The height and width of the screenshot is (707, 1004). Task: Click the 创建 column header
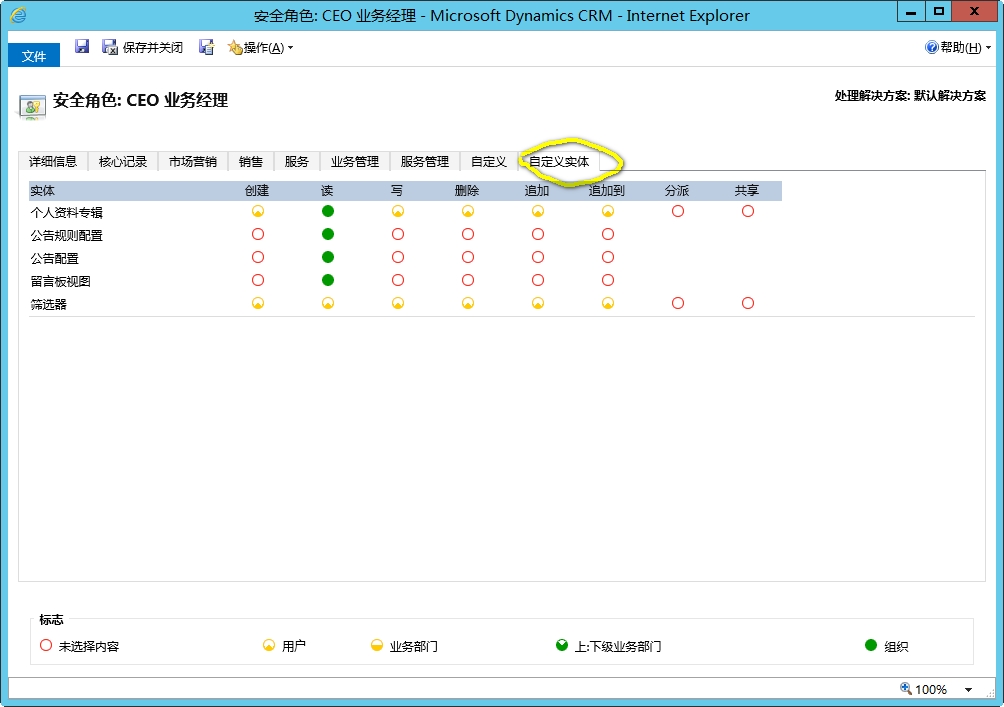257,191
